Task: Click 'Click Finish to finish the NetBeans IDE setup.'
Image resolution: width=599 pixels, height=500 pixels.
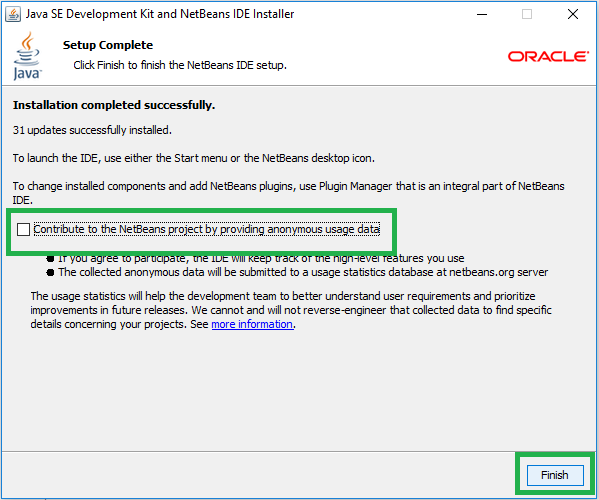Action: pos(180,65)
